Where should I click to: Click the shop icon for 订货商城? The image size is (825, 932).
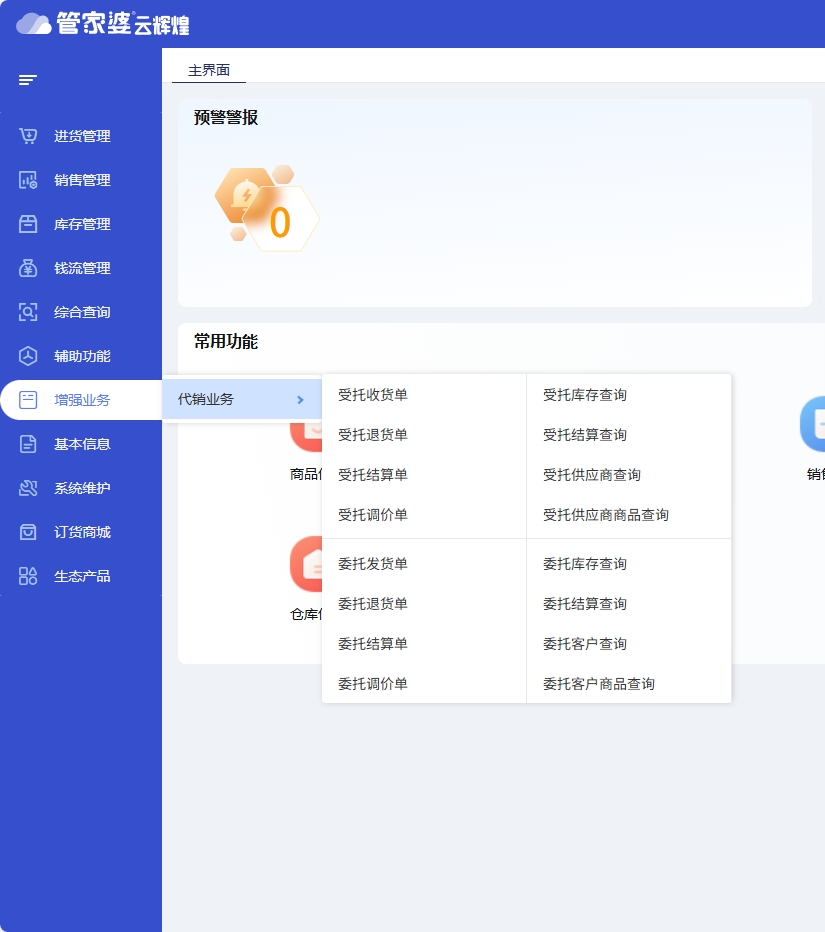pyautogui.click(x=28, y=532)
